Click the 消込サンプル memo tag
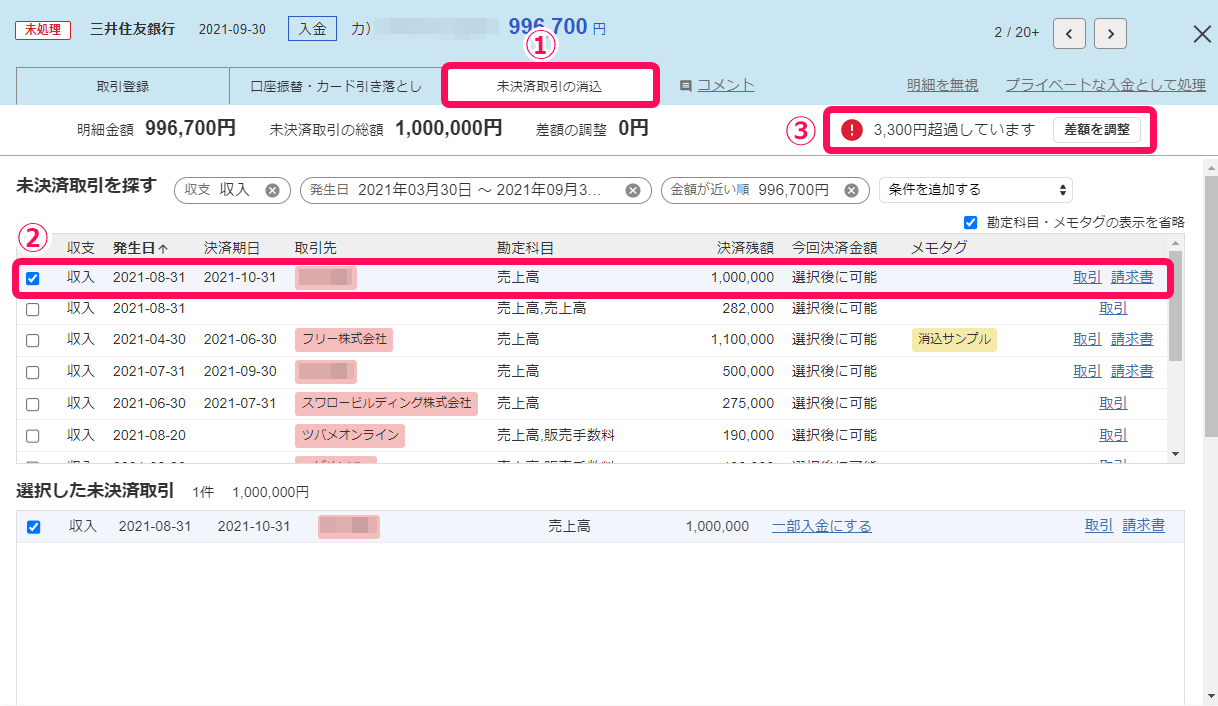Image resolution: width=1218 pixels, height=706 pixels. [x=953, y=340]
